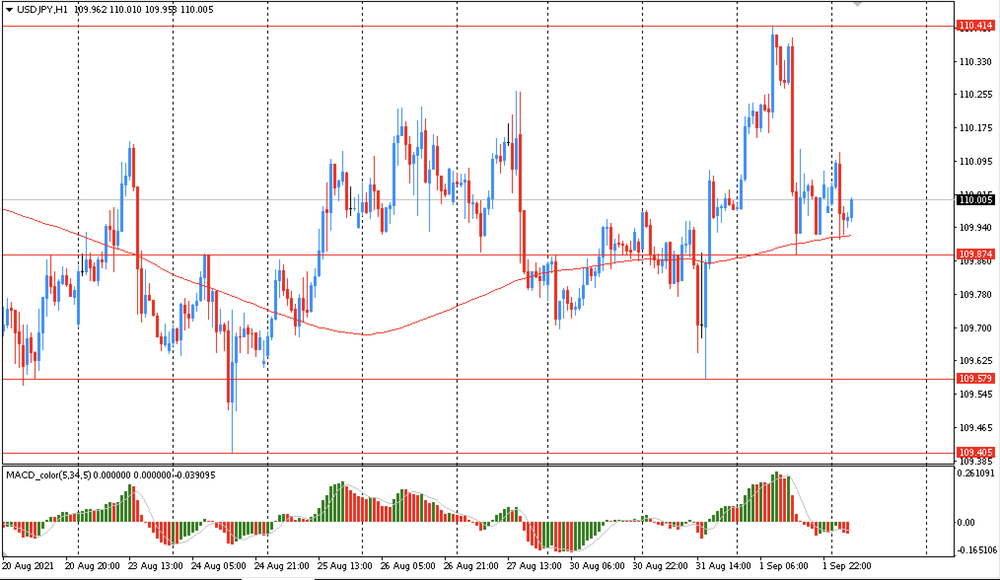Click the 109.700 price axis label
Screen dimensions: 1000x580
coord(976,328)
